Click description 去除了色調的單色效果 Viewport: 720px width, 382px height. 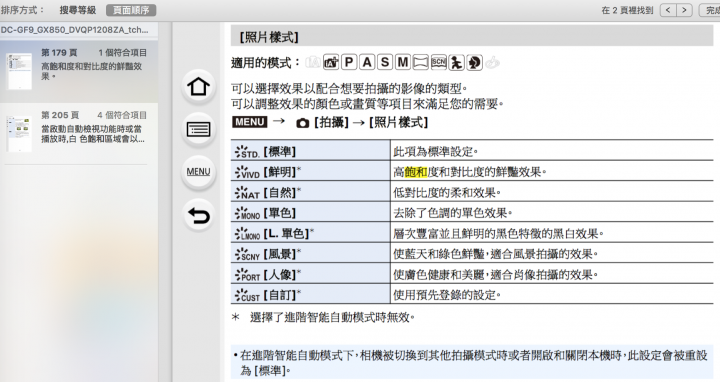(453, 213)
